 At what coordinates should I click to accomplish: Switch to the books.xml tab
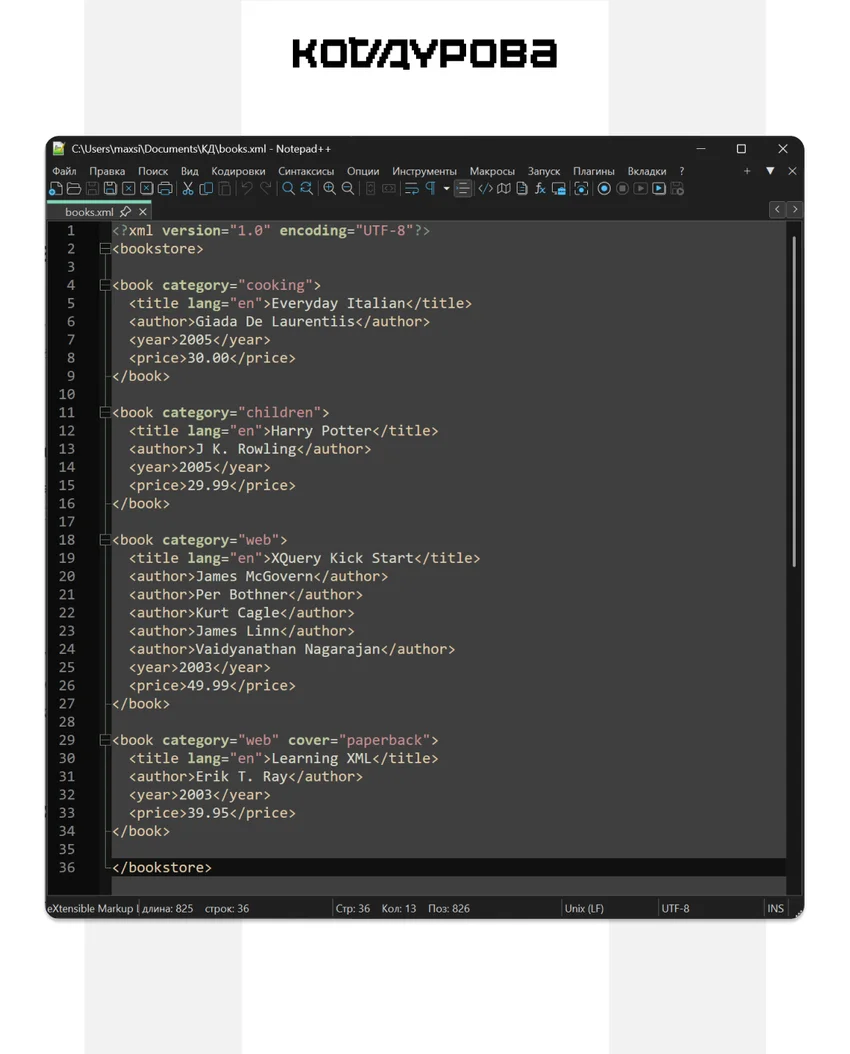[89, 212]
